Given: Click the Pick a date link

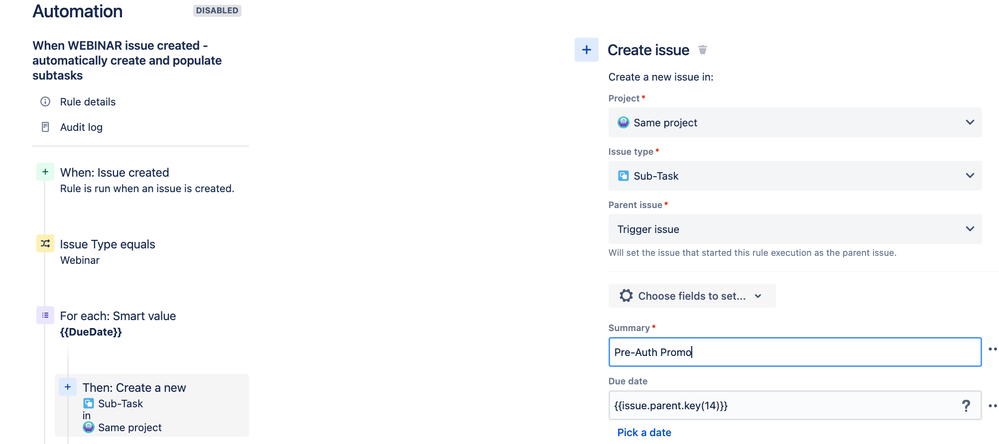Looking at the screenshot, I should coord(644,433).
